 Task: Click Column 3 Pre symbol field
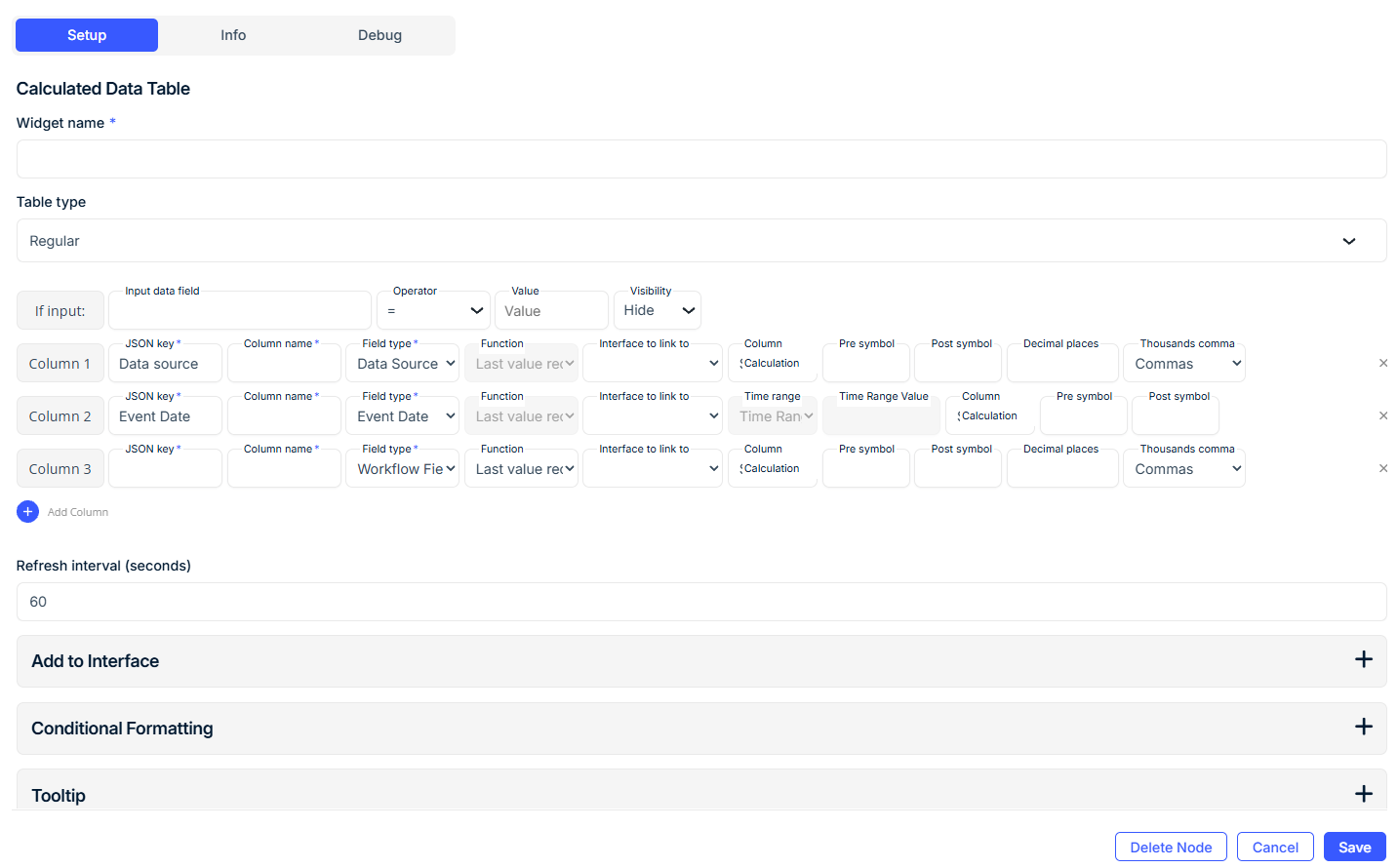pyautogui.click(x=866, y=468)
